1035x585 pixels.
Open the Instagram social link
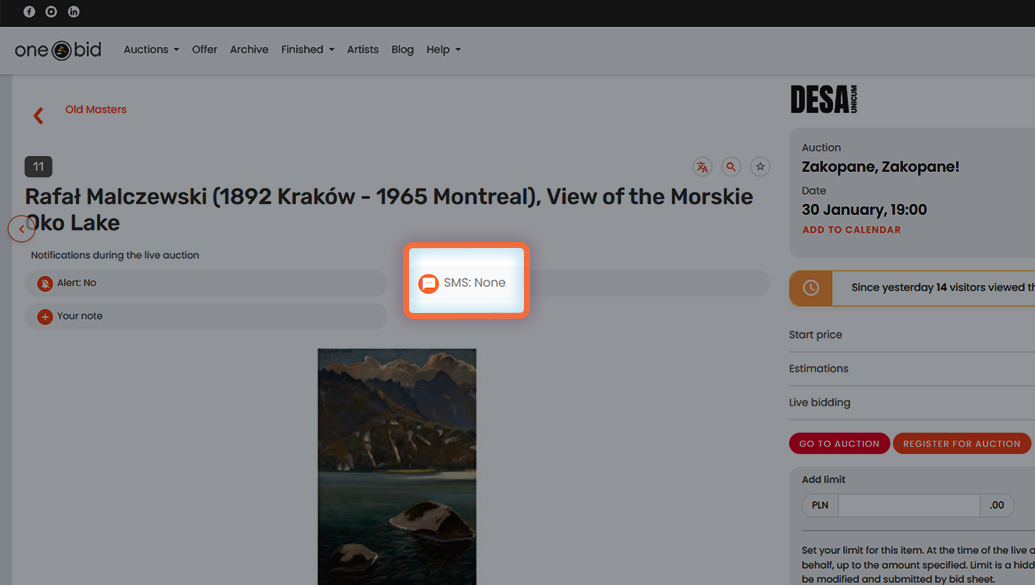click(x=51, y=12)
